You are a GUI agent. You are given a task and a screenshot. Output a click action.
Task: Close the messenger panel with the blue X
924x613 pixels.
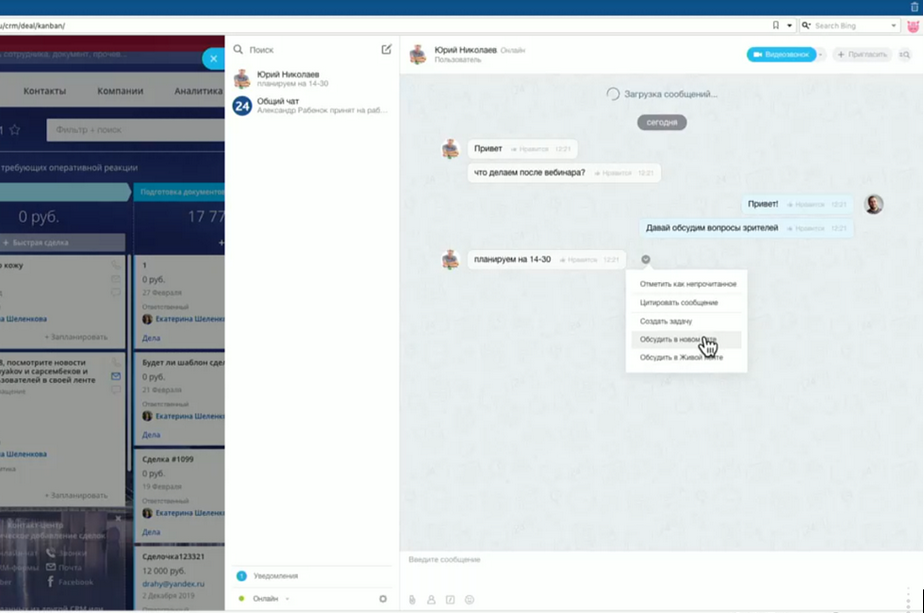(213, 58)
